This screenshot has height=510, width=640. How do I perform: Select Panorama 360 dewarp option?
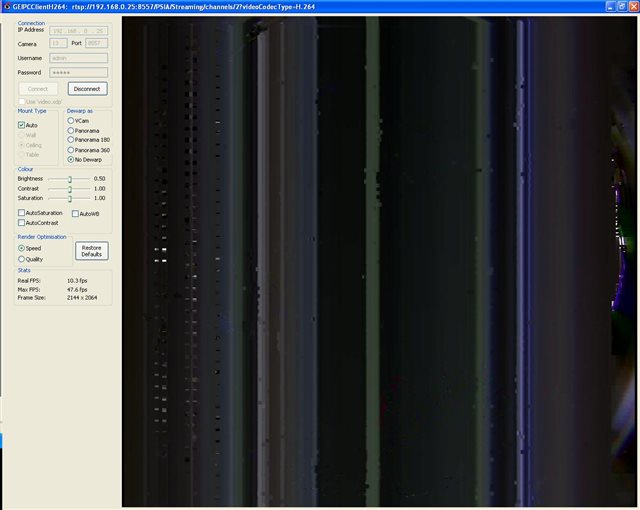[x=71, y=150]
